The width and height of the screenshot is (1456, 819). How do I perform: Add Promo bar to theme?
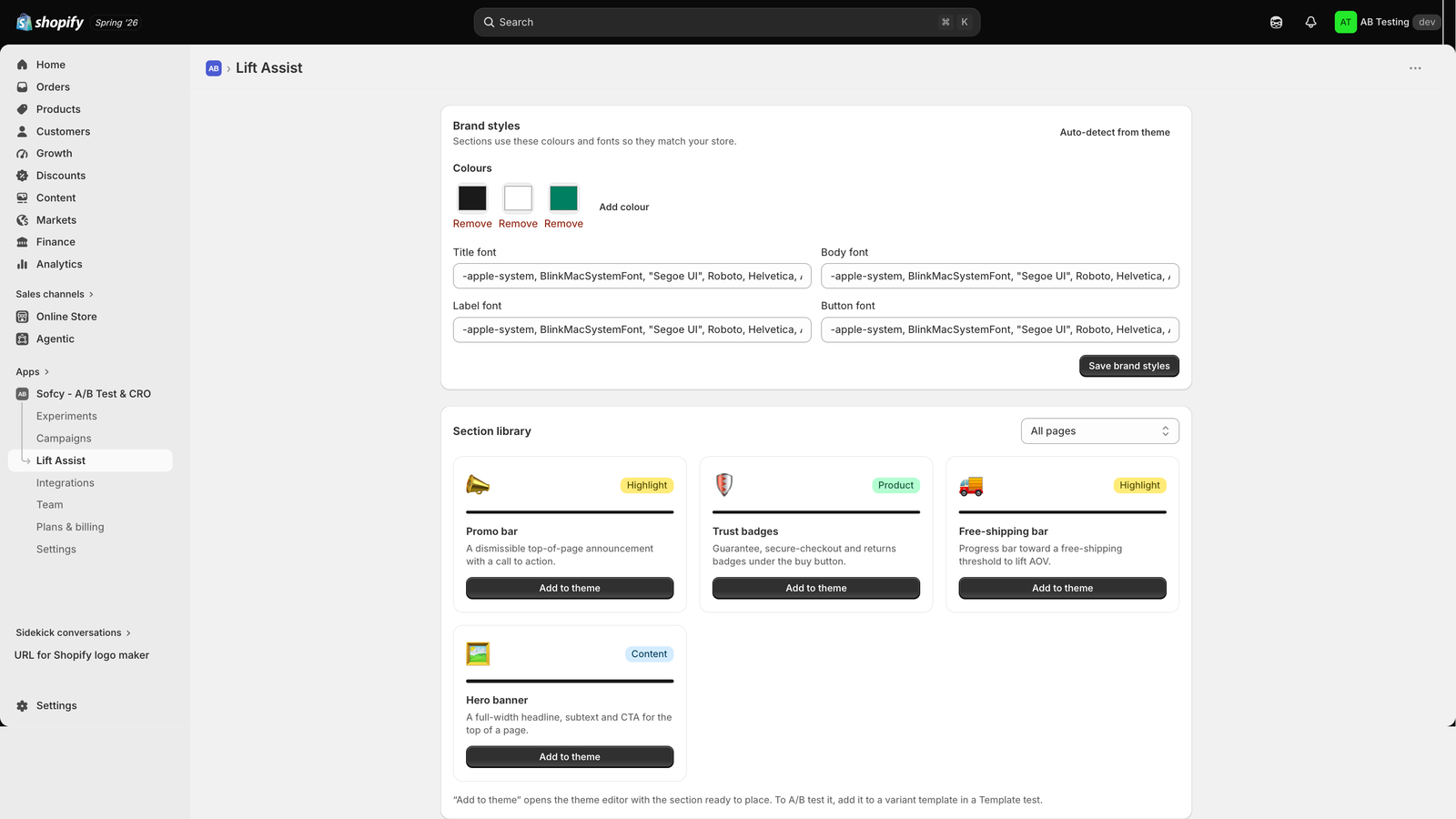[x=570, y=588]
